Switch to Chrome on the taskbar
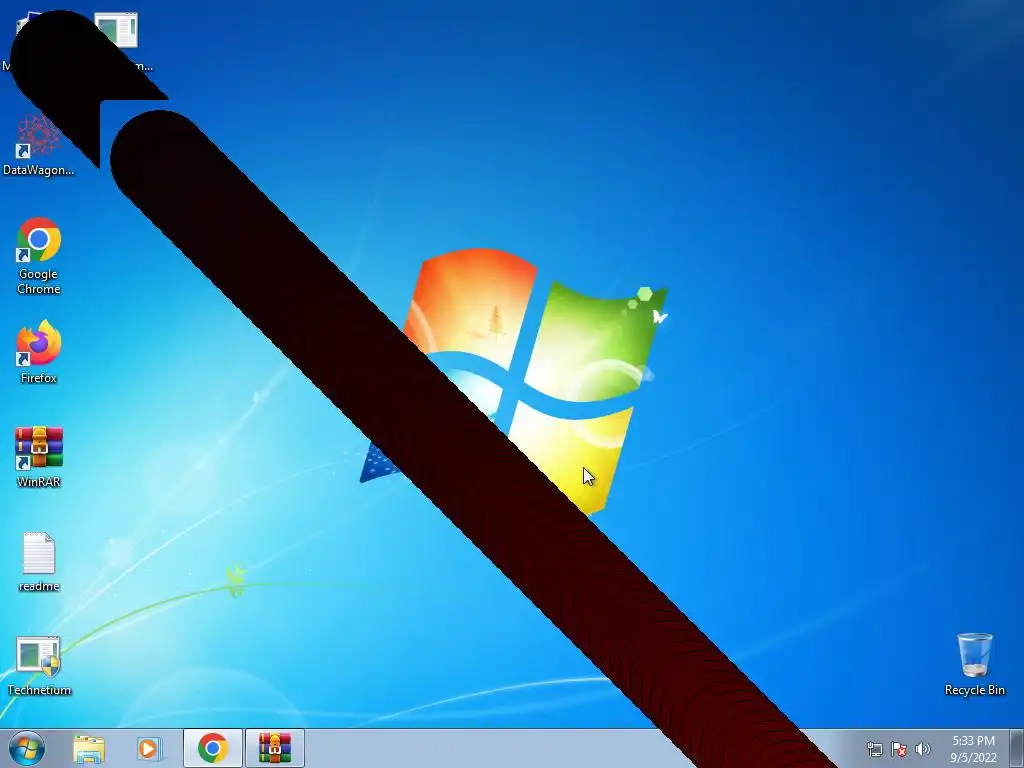Image resolution: width=1024 pixels, height=768 pixels. (212, 748)
